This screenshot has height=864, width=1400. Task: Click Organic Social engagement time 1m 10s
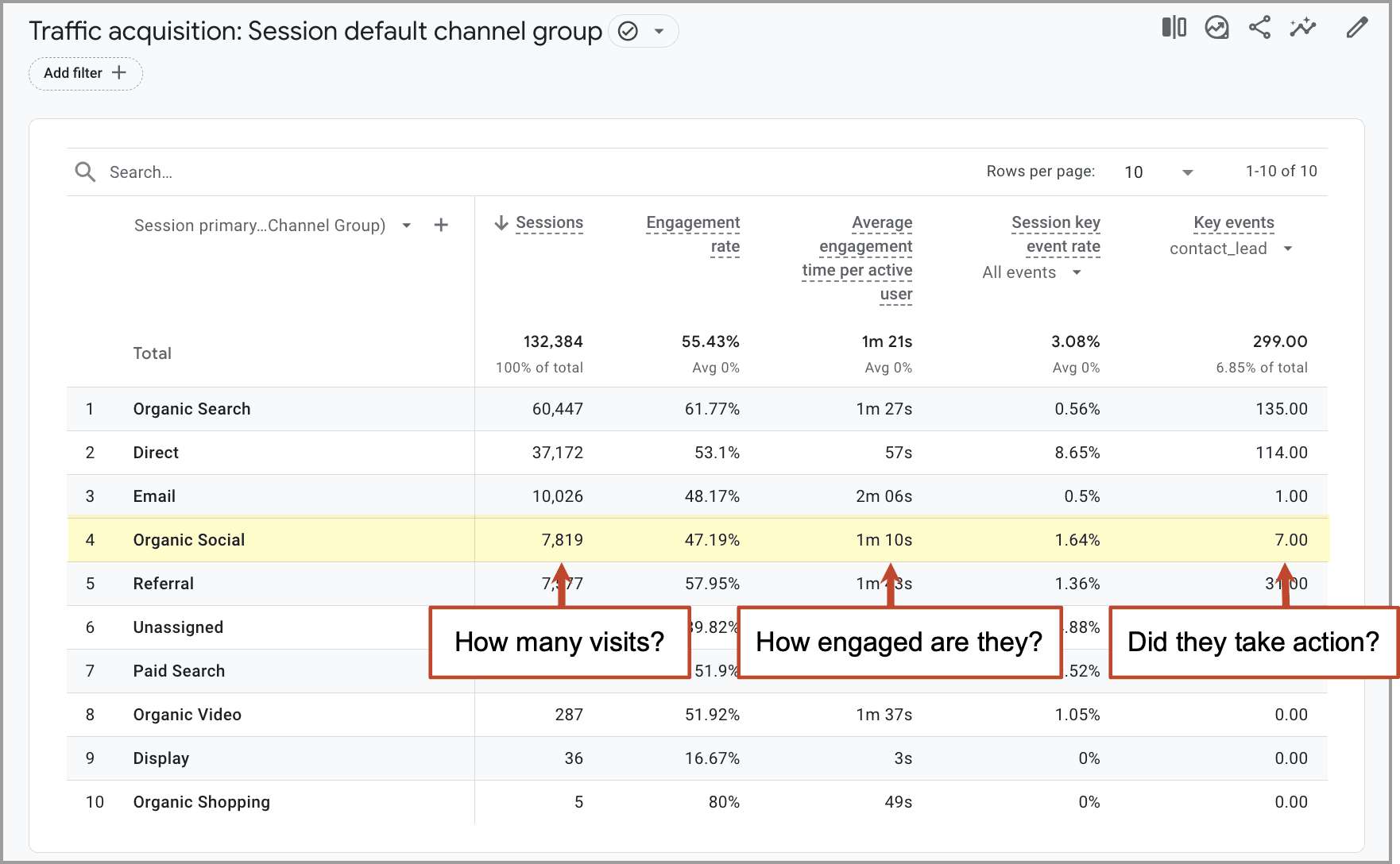point(884,540)
